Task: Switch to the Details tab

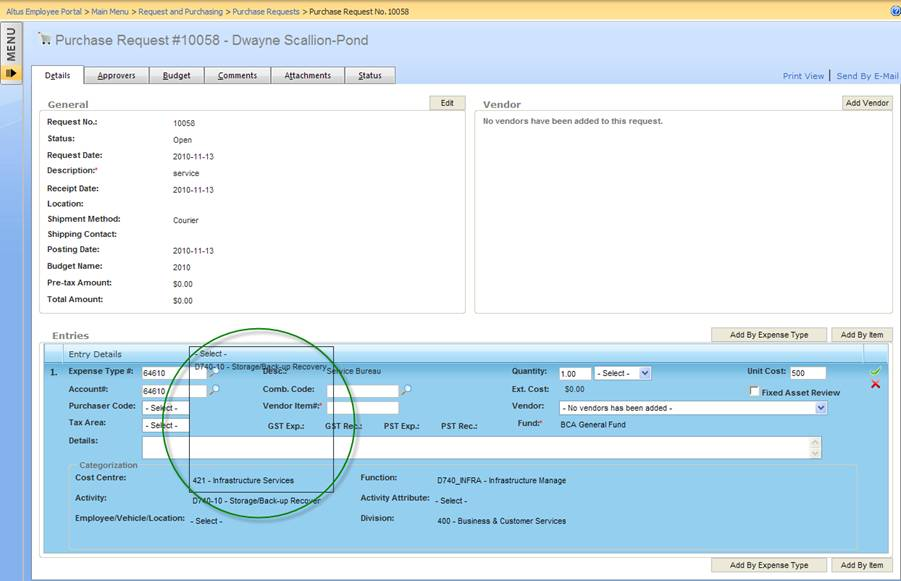Action: tap(58, 75)
